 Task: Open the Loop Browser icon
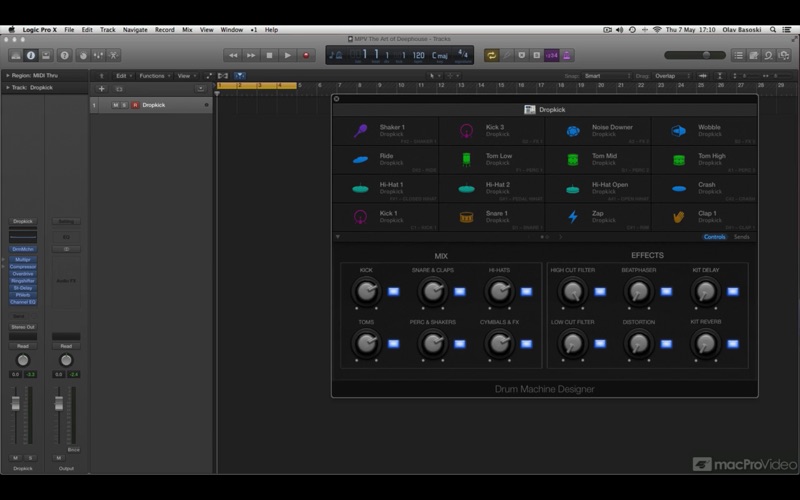coord(768,55)
